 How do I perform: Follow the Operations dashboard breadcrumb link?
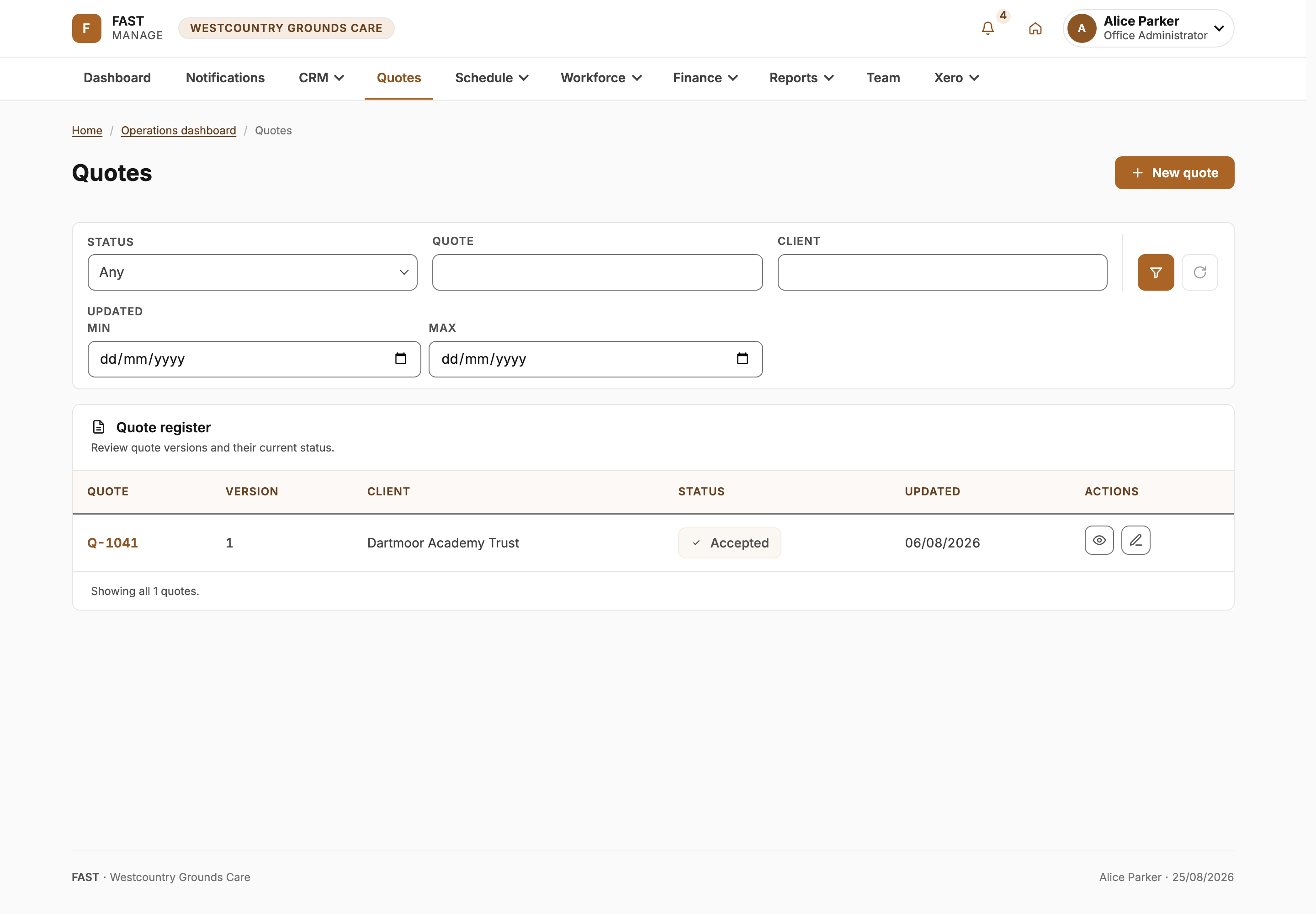point(178,131)
